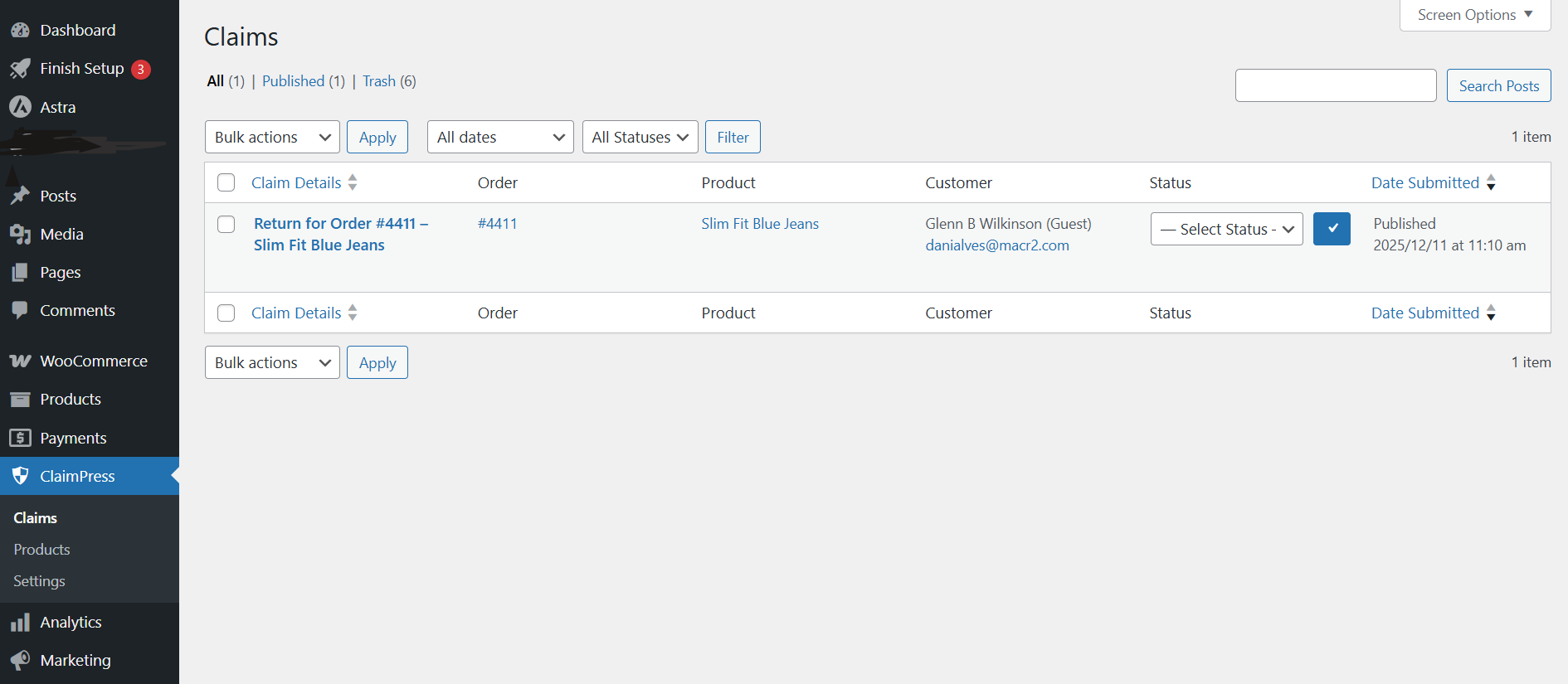Switch to the Trash claims view
The image size is (1568, 684).
[x=378, y=81]
